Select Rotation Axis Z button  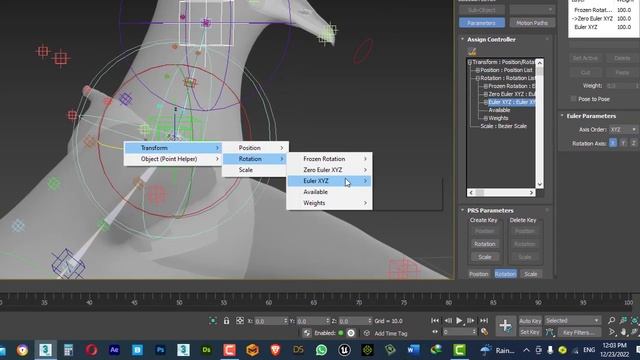coord(633,143)
